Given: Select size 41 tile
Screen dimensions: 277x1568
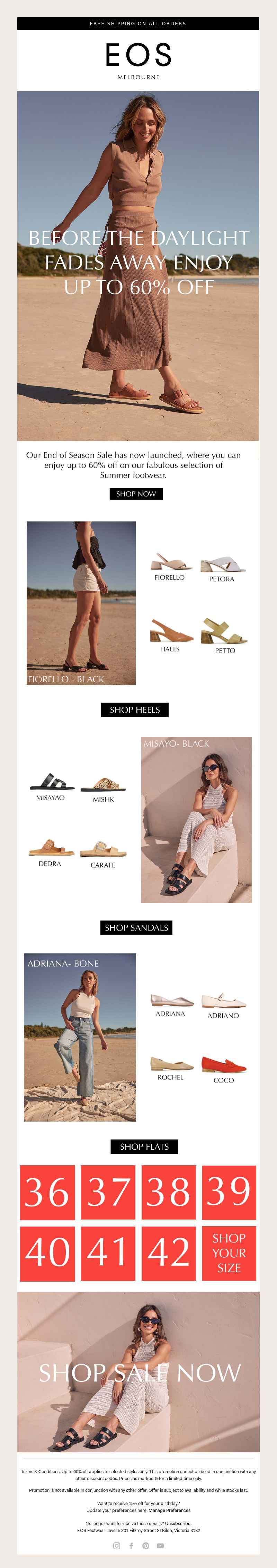Looking at the screenshot, I should click(x=108, y=1253).
